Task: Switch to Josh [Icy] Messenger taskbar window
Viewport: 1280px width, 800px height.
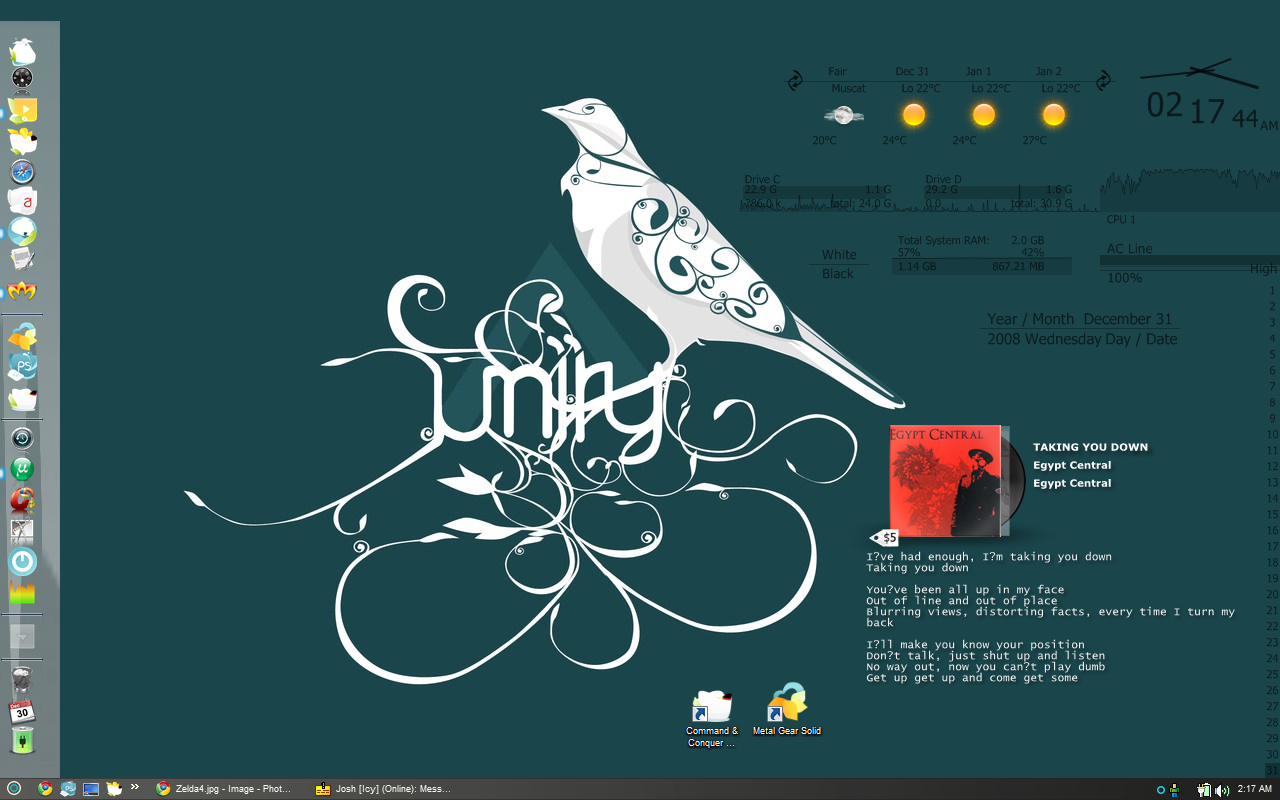Action: coord(383,789)
